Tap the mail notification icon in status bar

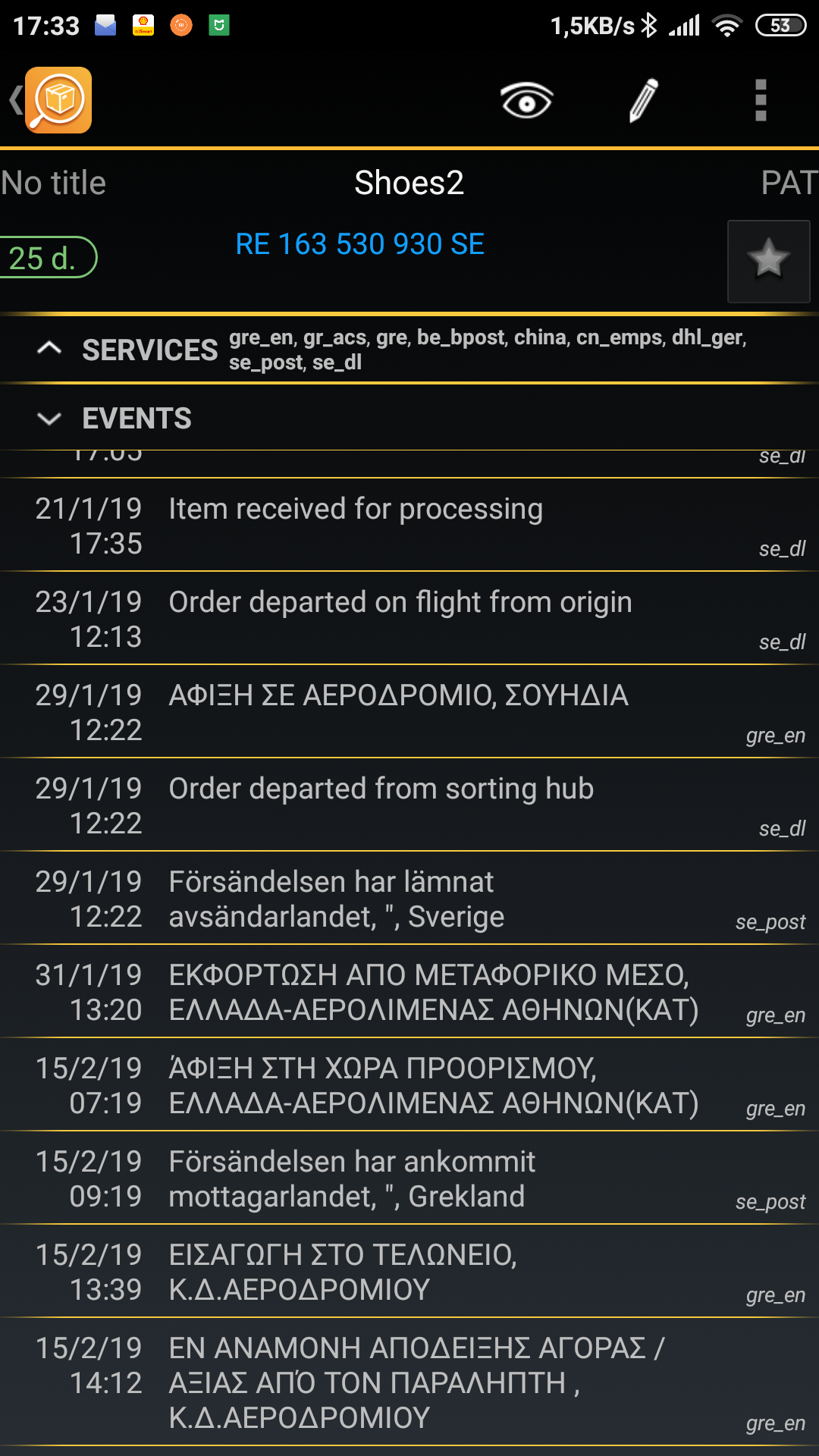105,26
